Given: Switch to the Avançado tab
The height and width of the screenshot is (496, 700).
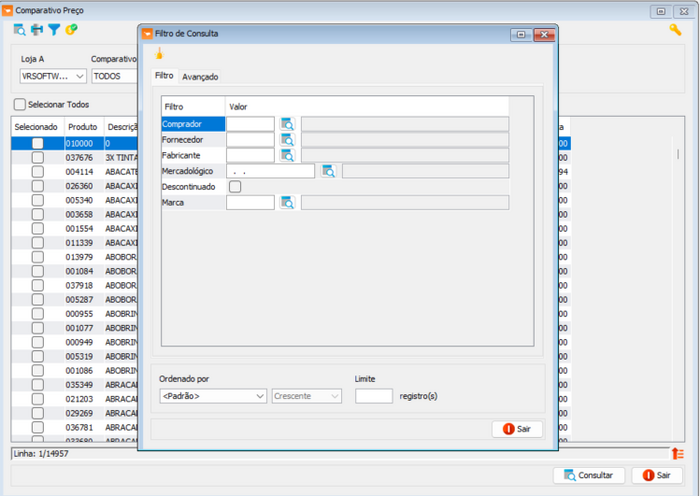Looking at the screenshot, I should pyautogui.click(x=200, y=77).
